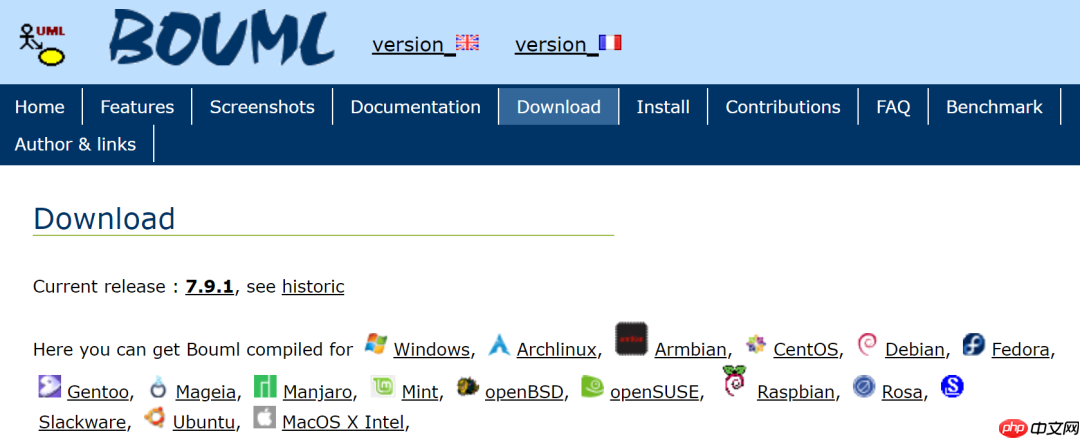The image size is (1080, 438).
Task: Follow the openSUSE download link
Action: 655,392
